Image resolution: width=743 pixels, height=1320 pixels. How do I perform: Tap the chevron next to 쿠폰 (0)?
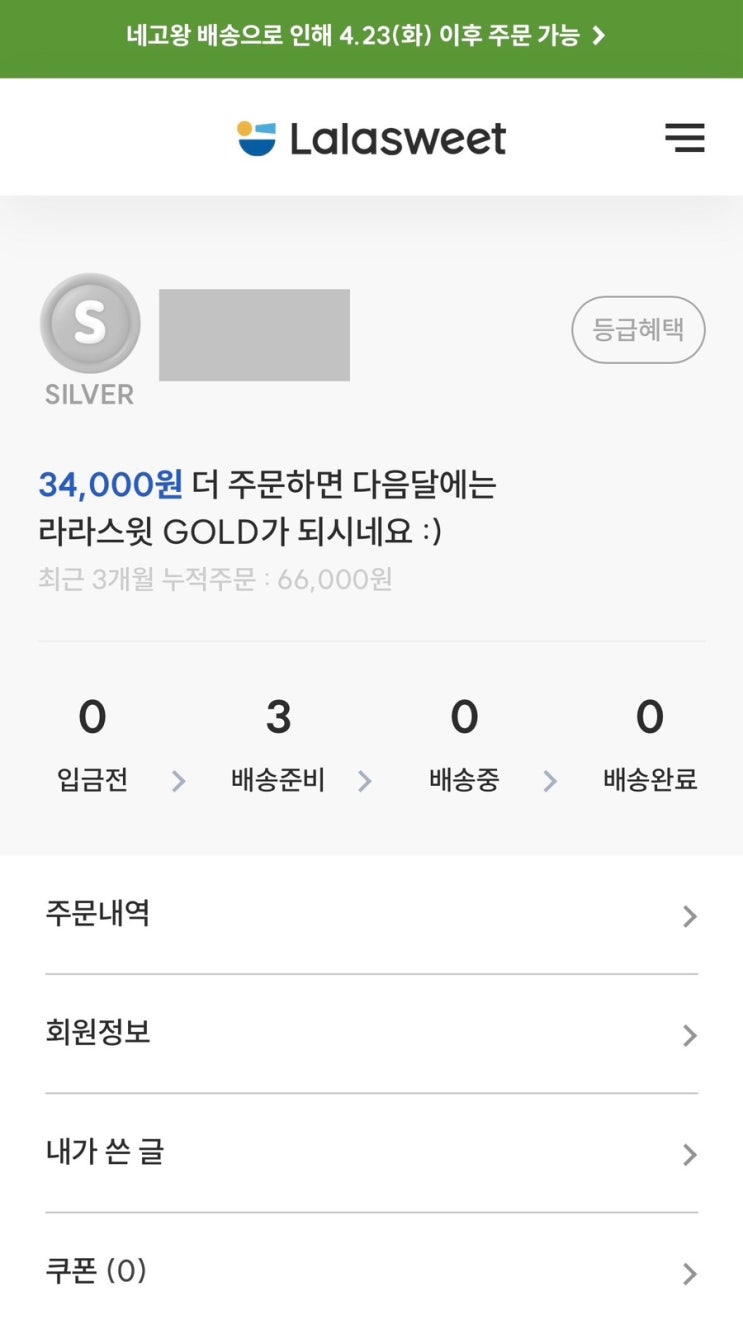click(689, 1274)
